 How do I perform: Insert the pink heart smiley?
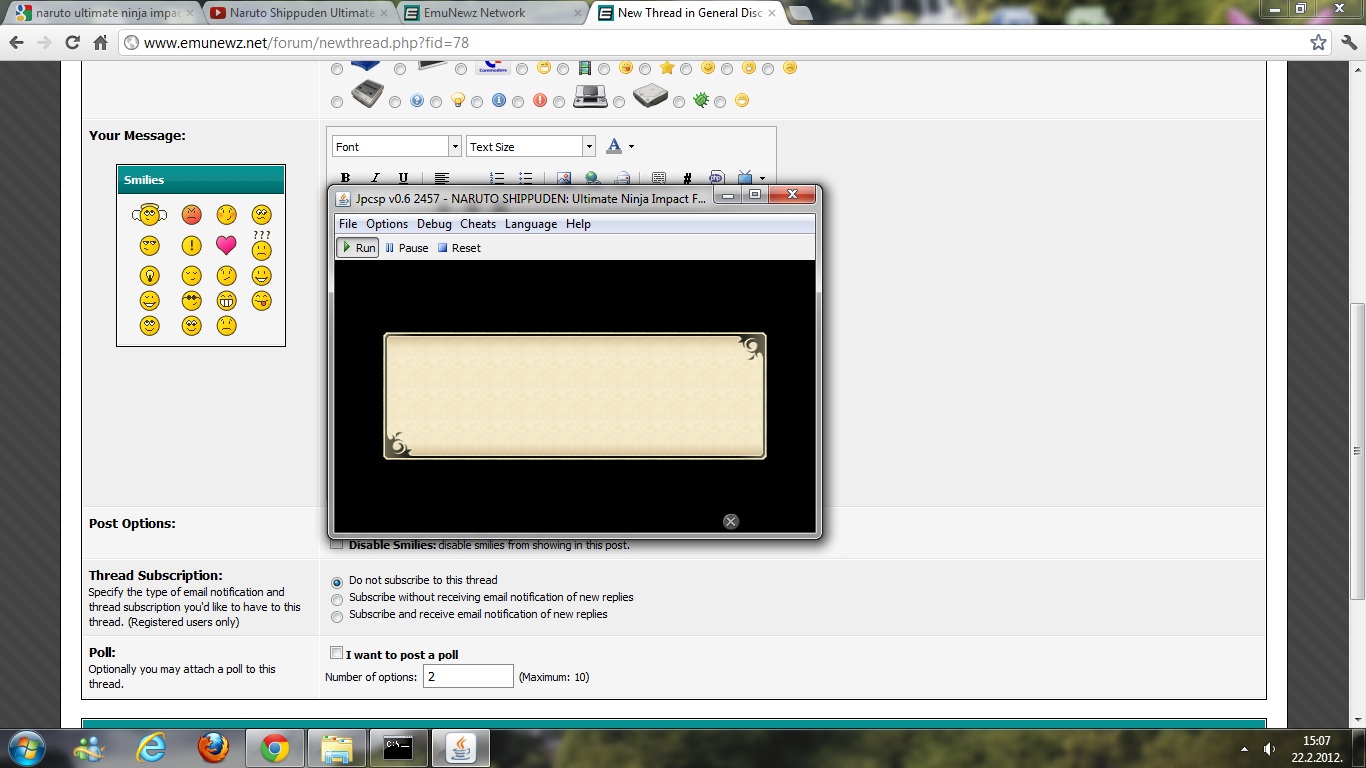point(226,245)
